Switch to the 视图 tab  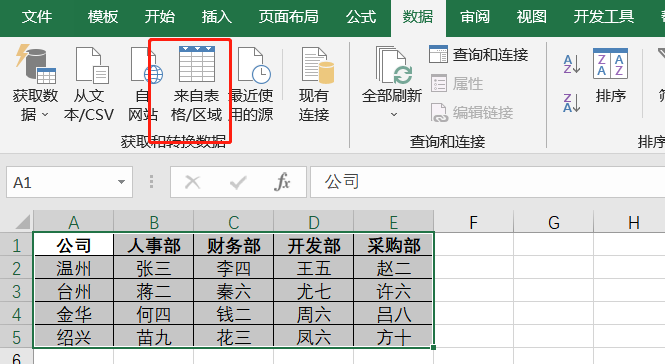(531, 17)
